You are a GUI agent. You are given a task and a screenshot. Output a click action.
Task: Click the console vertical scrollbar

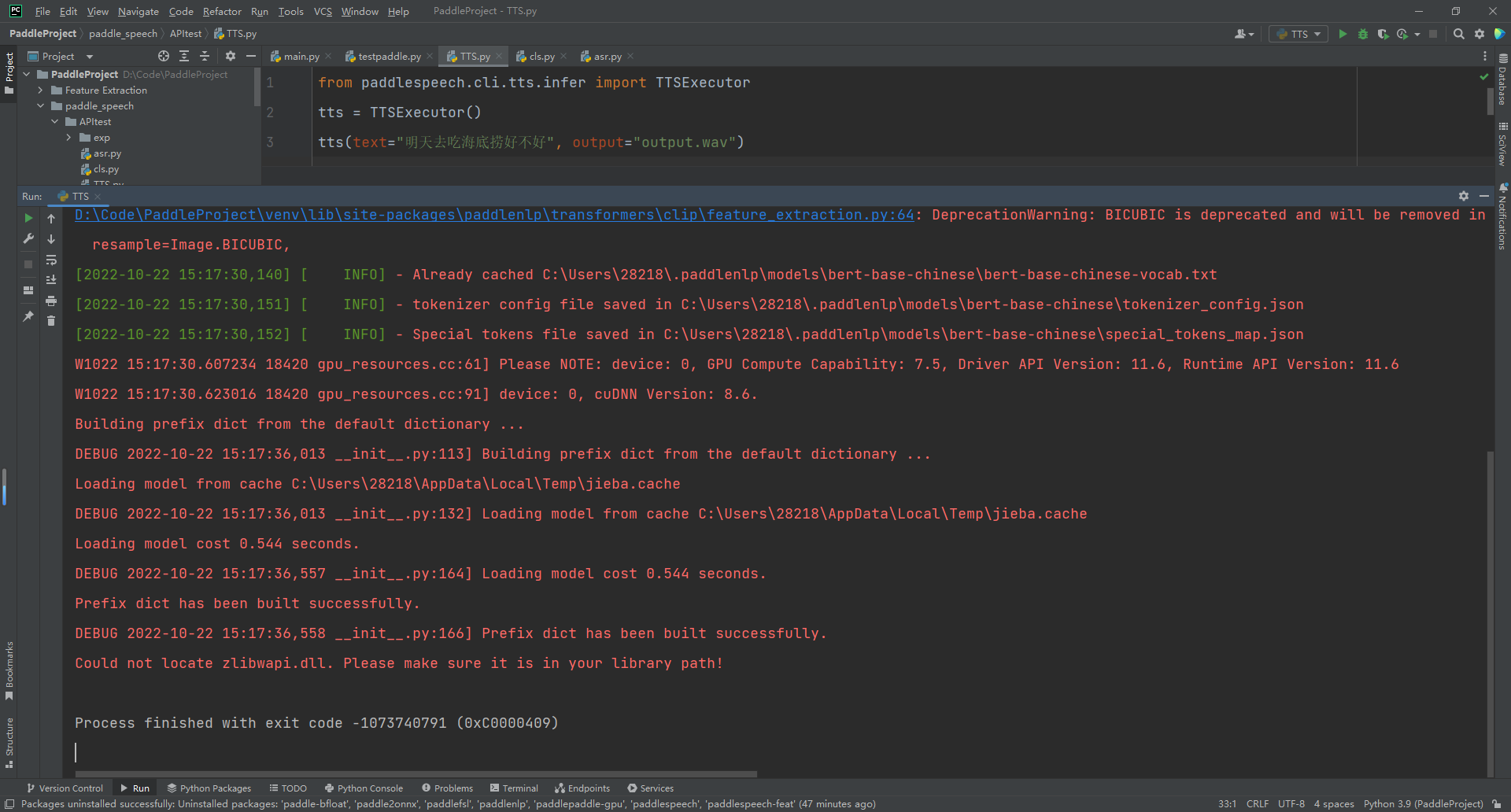(1490, 614)
